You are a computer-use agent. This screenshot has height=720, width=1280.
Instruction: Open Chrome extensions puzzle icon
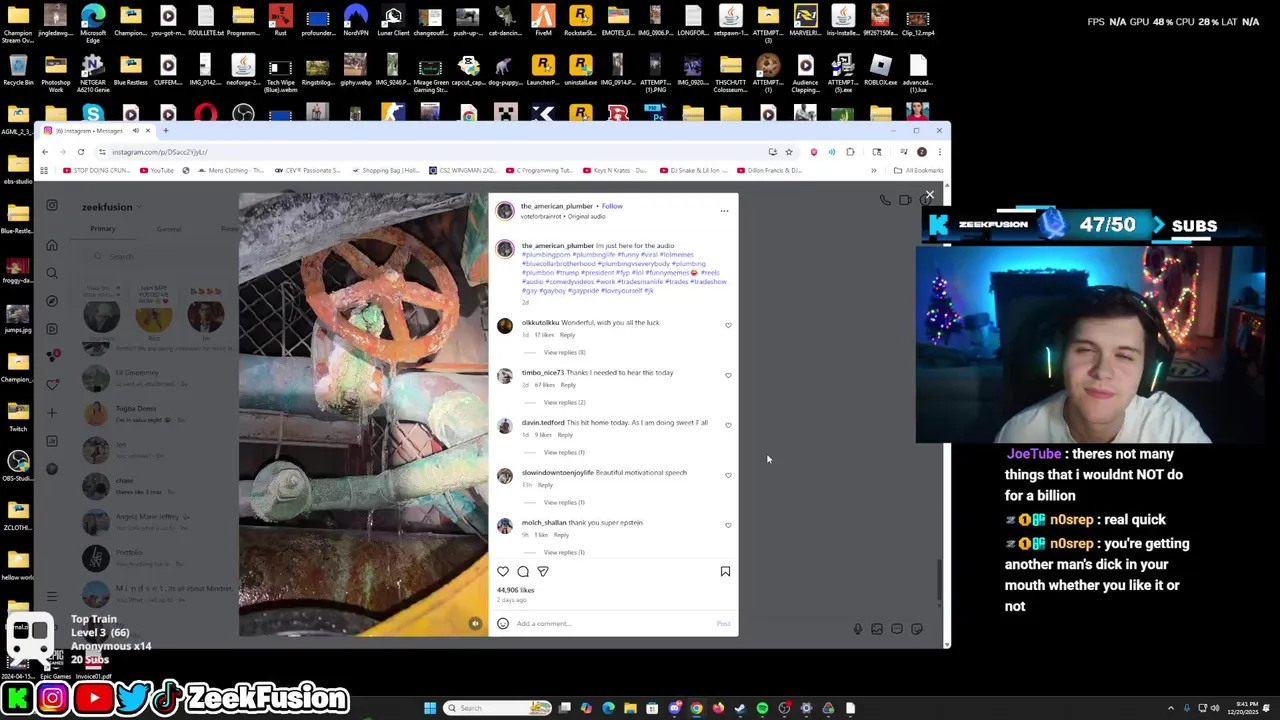tap(850, 152)
